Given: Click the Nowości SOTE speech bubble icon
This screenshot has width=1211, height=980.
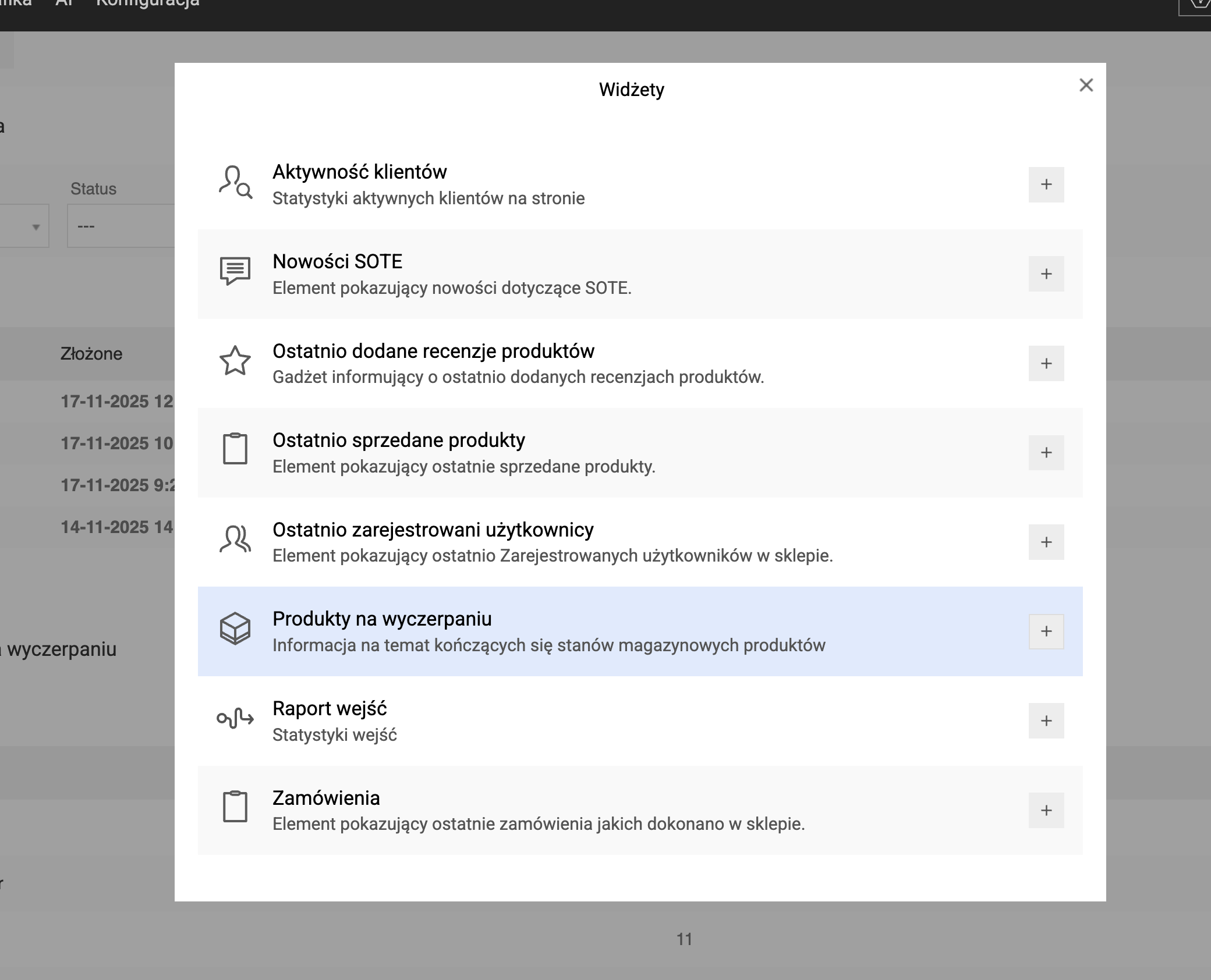Looking at the screenshot, I should pos(235,271).
